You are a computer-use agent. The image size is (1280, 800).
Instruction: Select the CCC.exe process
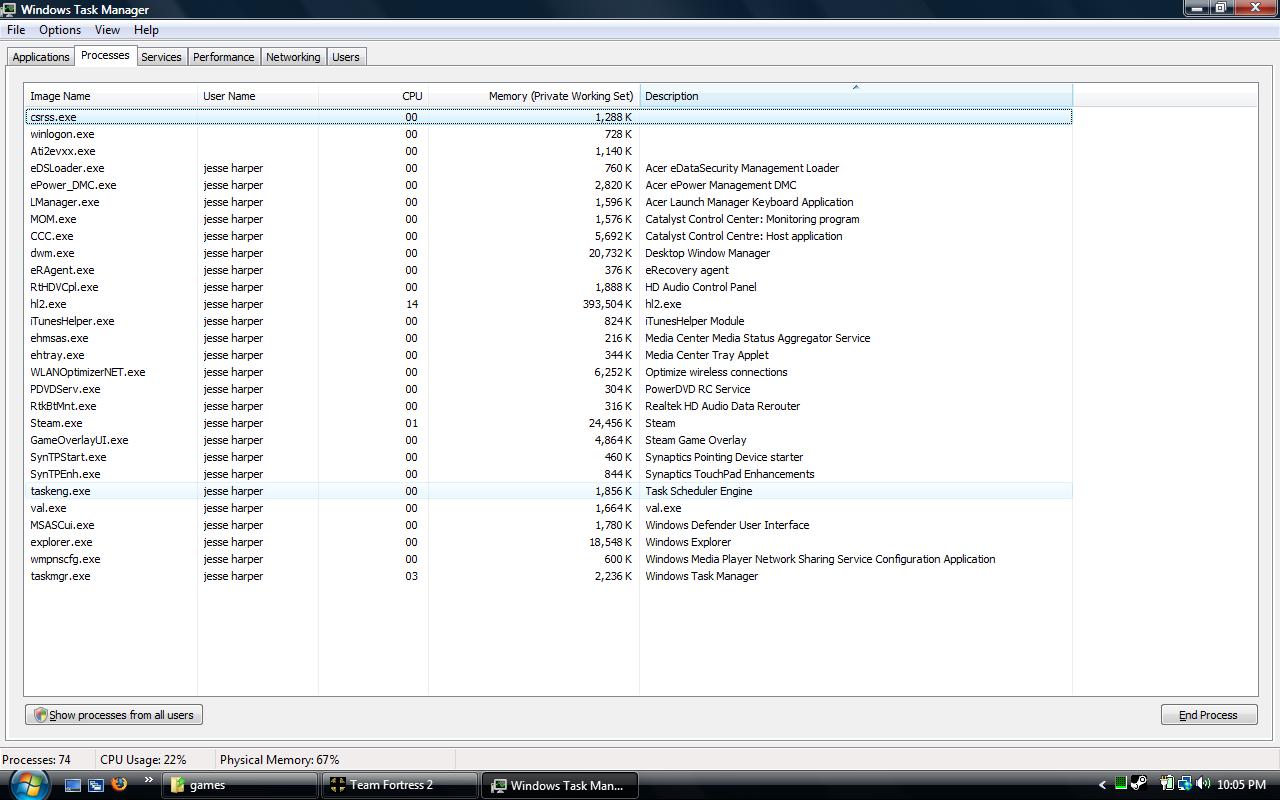pos(548,236)
